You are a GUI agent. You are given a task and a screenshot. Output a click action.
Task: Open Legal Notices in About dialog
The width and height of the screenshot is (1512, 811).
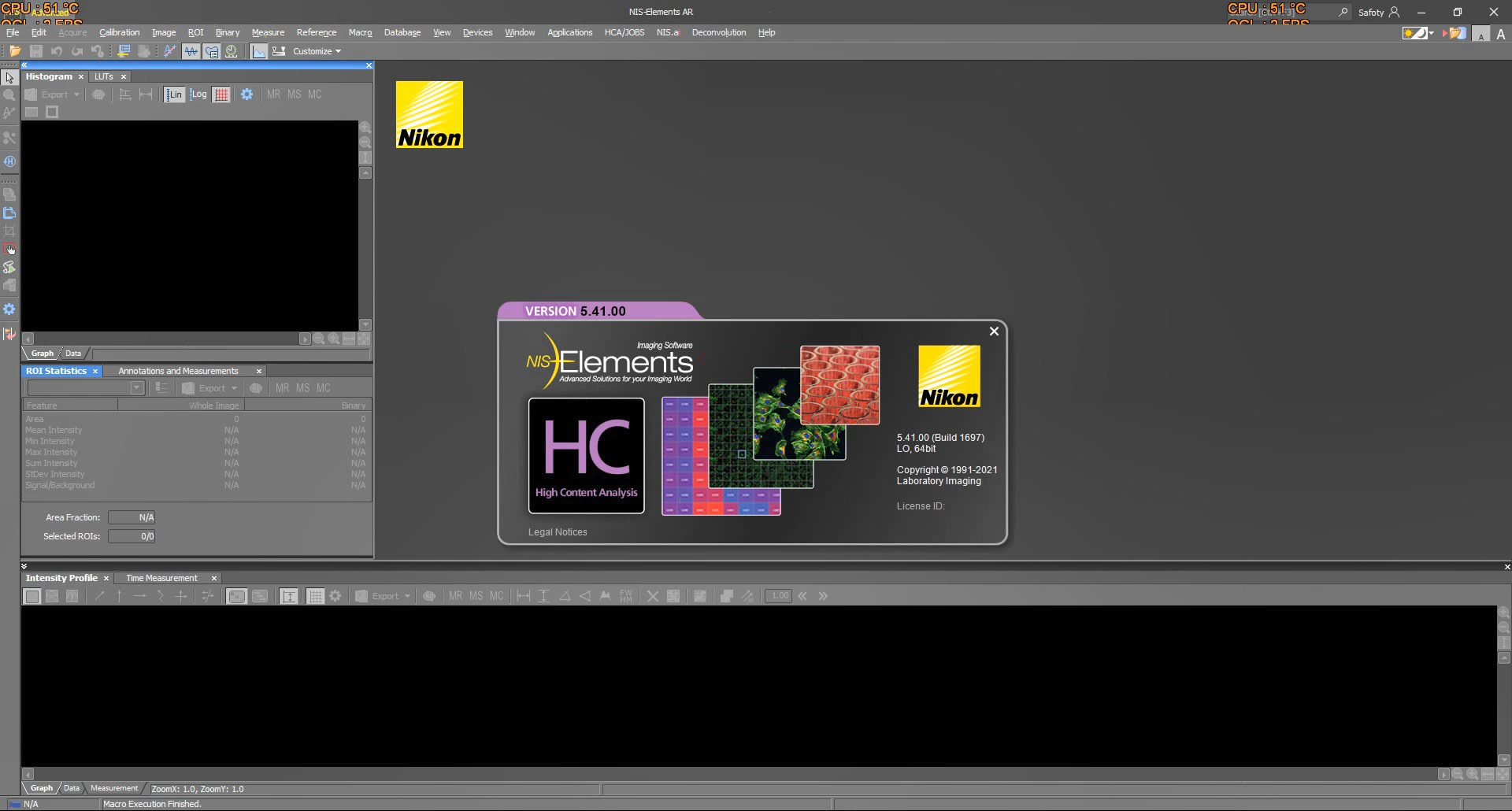558,532
